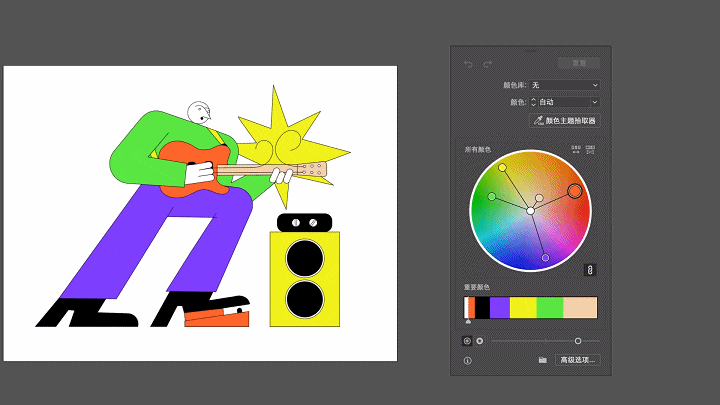Click random color order icon above wheel
This screenshot has height=405, width=720.
tap(576, 150)
